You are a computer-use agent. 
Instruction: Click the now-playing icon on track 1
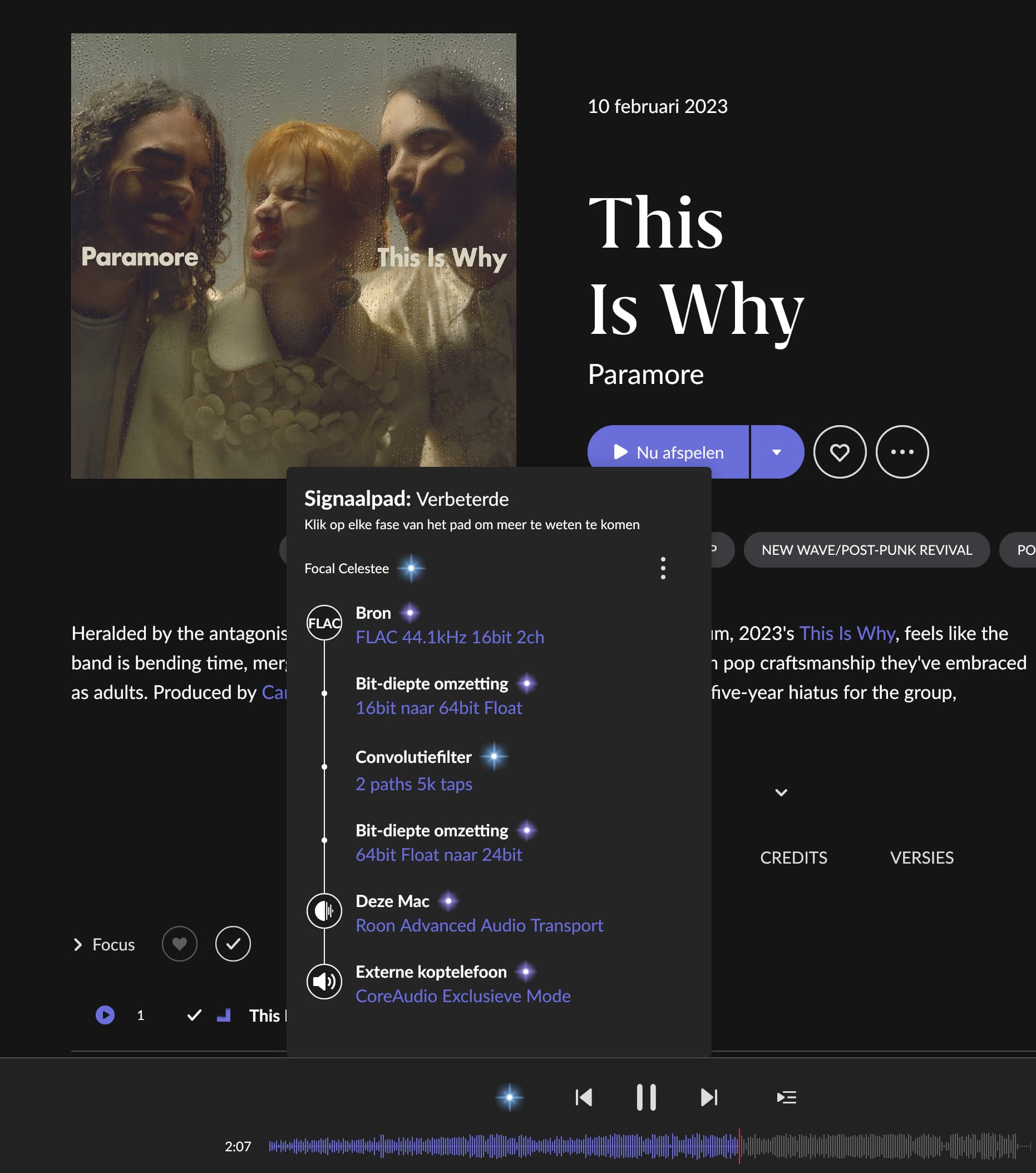(x=105, y=1014)
